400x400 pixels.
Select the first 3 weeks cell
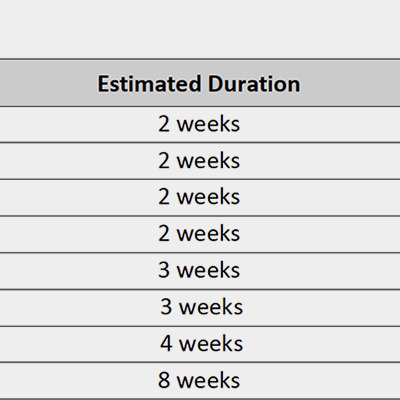[x=200, y=271]
